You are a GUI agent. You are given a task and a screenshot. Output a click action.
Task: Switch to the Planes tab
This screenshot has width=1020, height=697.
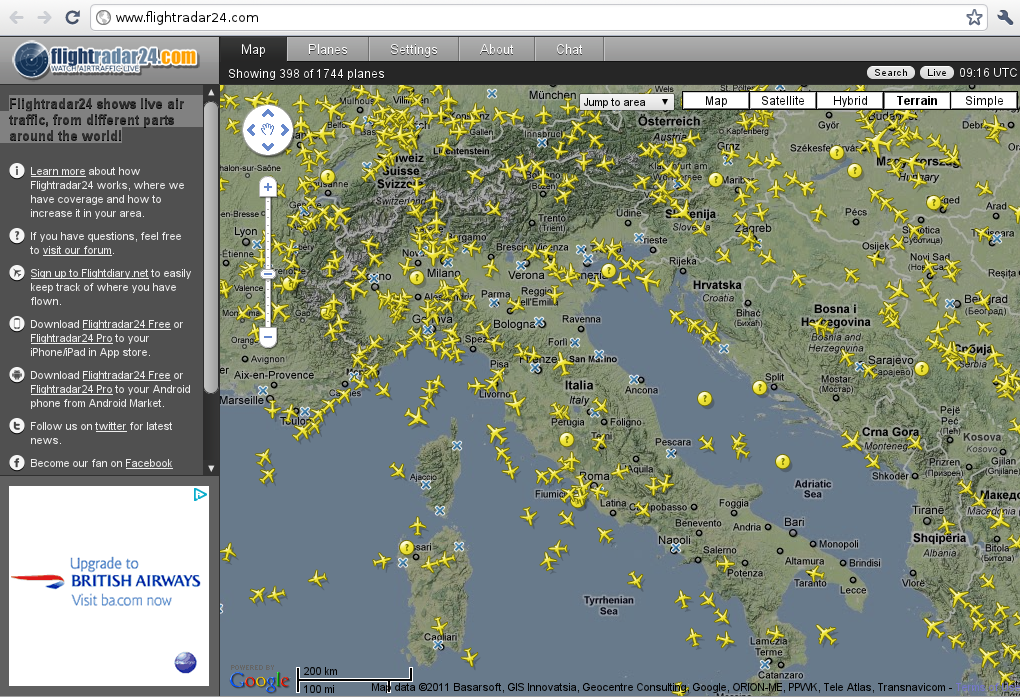point(327,48)
